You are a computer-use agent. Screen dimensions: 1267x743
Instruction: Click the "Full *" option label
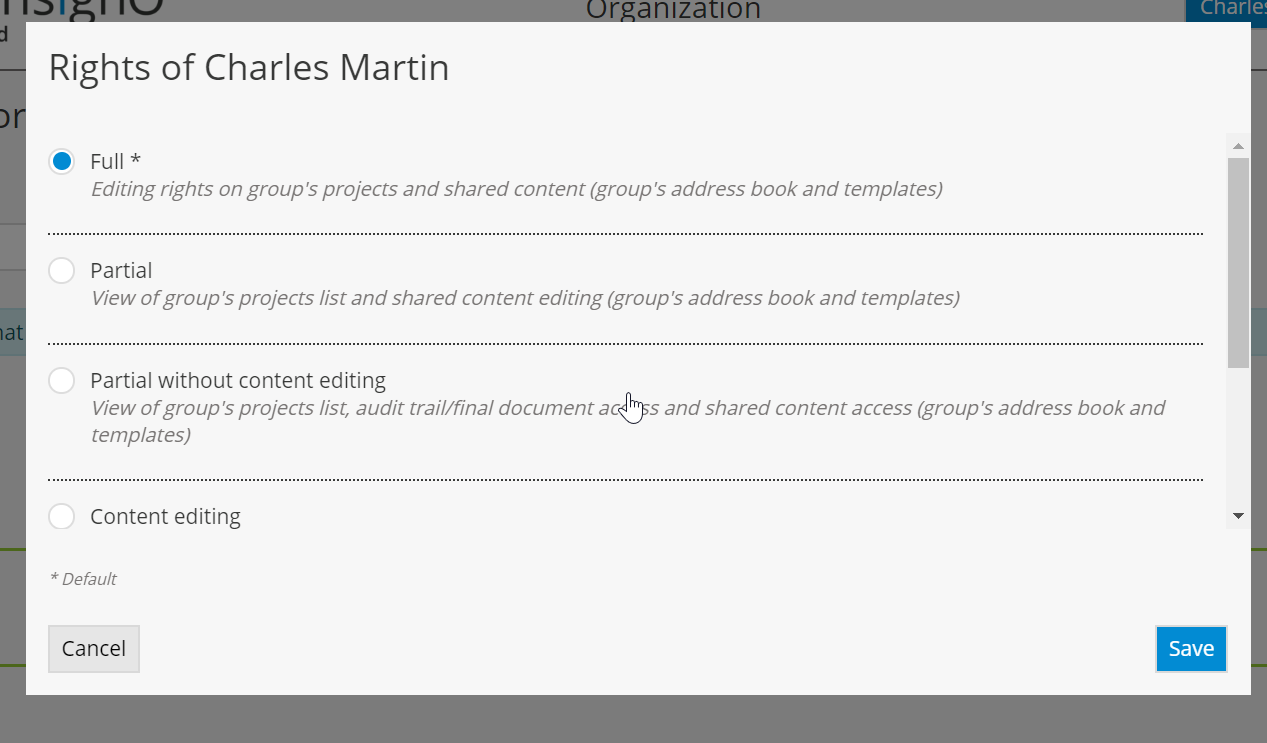[x=116, y=161]
